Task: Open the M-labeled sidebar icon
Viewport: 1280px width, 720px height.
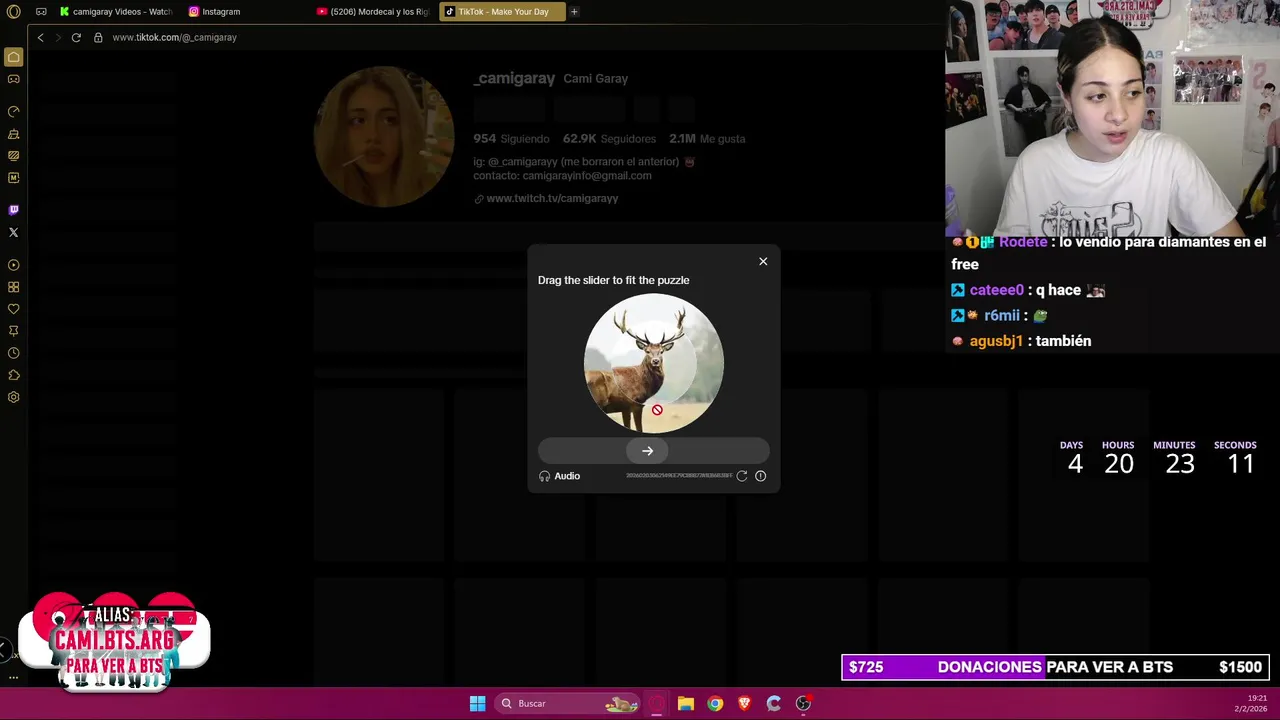Action: click(13, 178)
